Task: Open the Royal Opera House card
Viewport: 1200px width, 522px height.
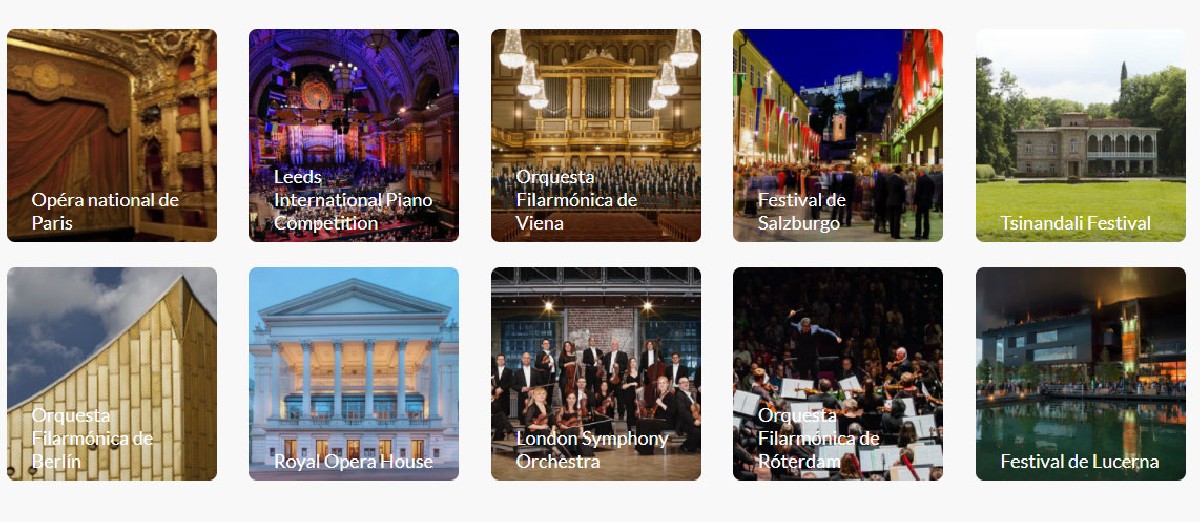Action: 354,374
